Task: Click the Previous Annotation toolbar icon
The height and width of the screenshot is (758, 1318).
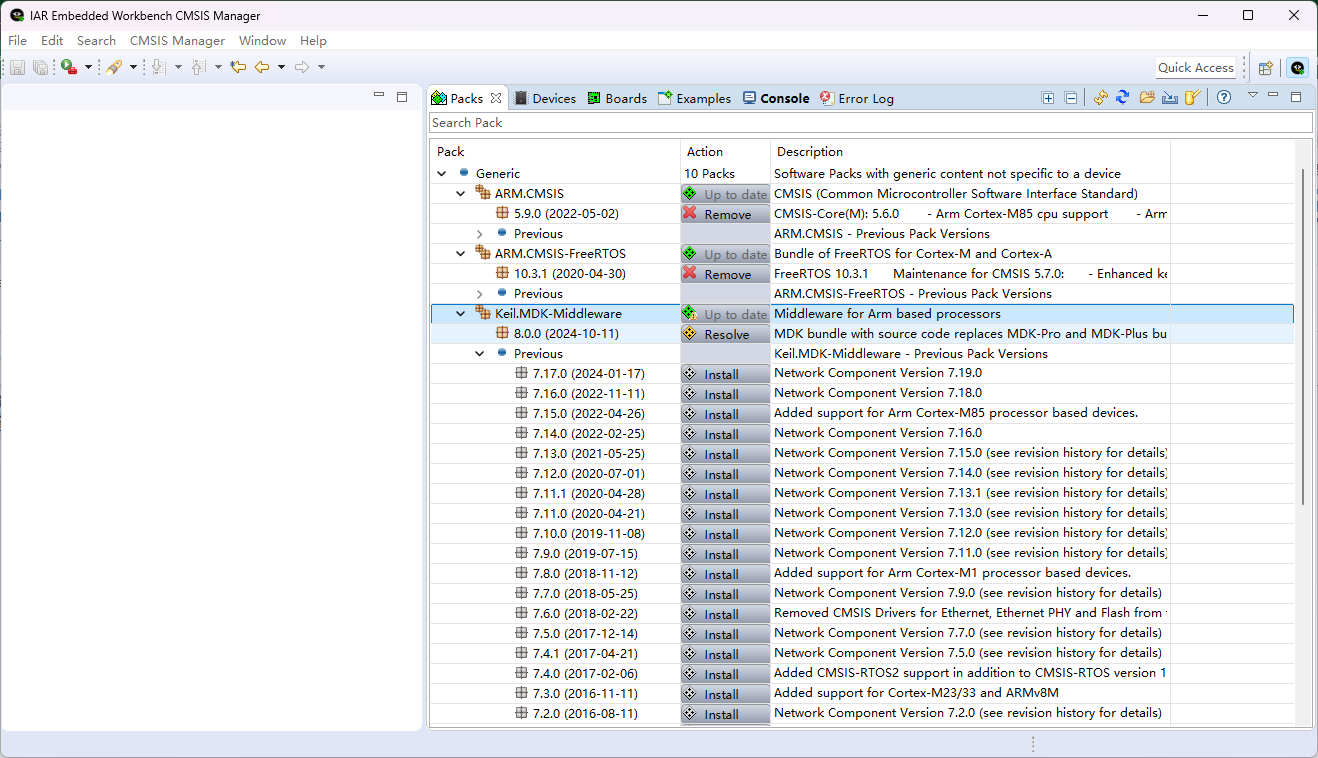Action: (x=198, y=67)
